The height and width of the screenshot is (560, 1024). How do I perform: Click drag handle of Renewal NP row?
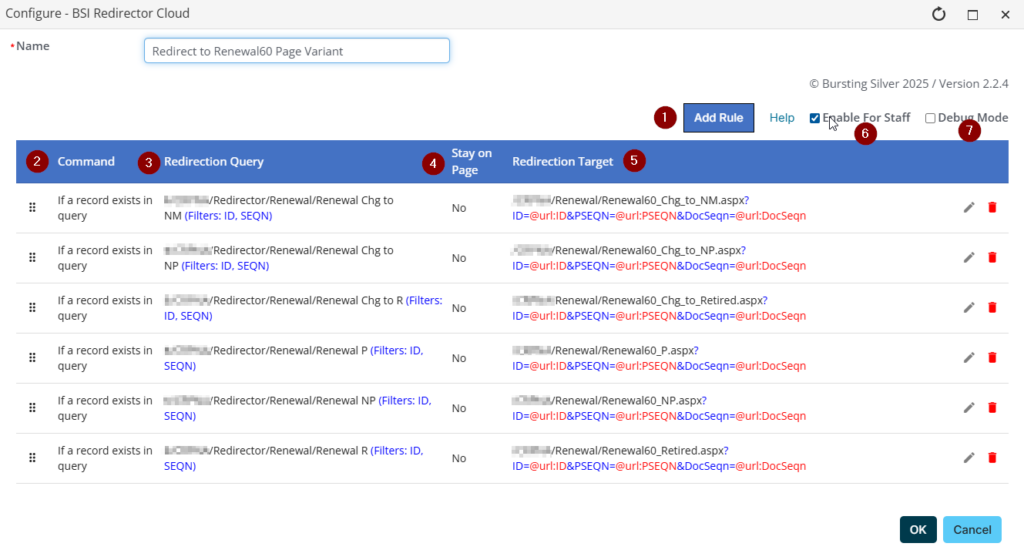coord(32,408)
